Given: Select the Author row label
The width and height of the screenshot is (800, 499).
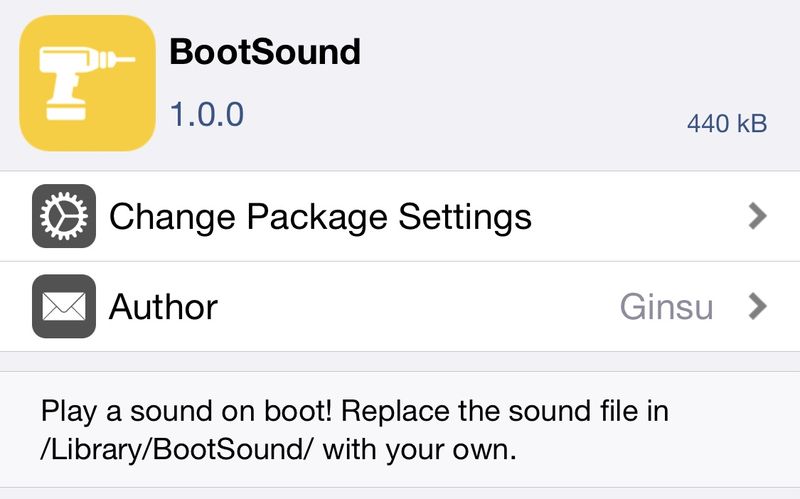Looking at the screenshot, I should (x=163, y=307).
